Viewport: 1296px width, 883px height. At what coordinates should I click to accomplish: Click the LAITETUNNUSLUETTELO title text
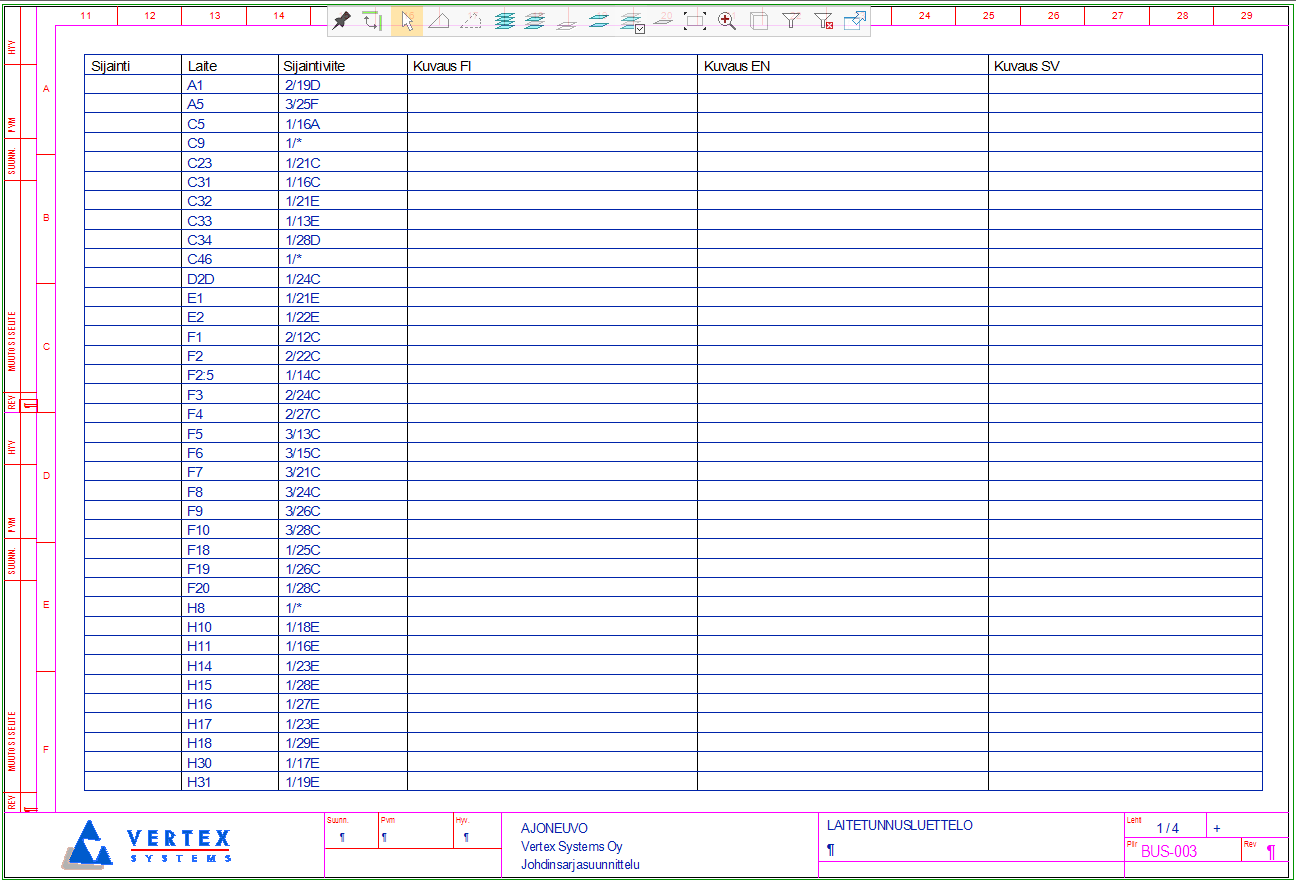[x=899, y=826]
